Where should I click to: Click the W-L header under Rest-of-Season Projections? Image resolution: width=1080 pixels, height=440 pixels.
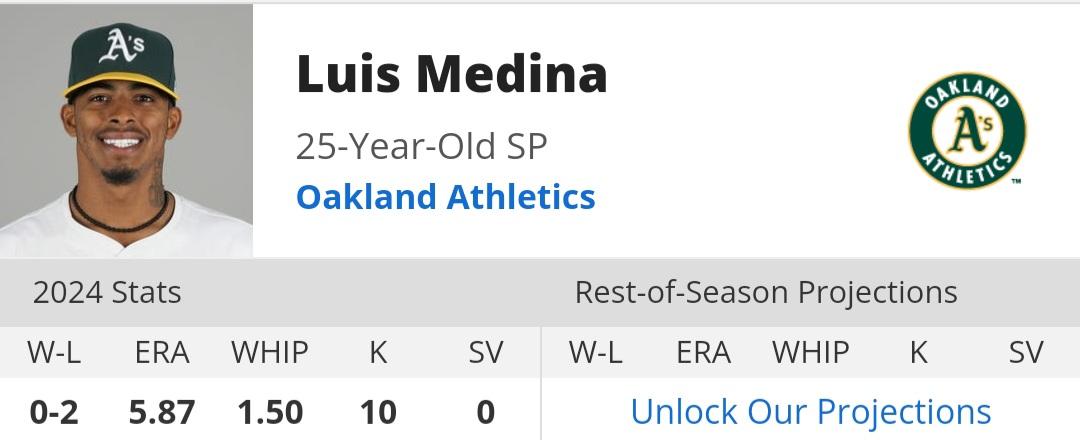pyautogui.click(x=595, y=352)
